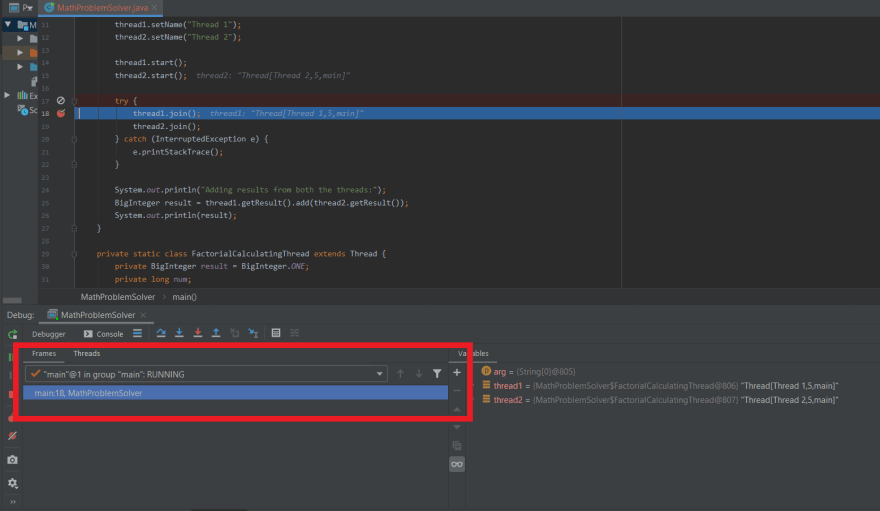Close the MathProblemSolver.java editor tab

click(x=154, y=8)
